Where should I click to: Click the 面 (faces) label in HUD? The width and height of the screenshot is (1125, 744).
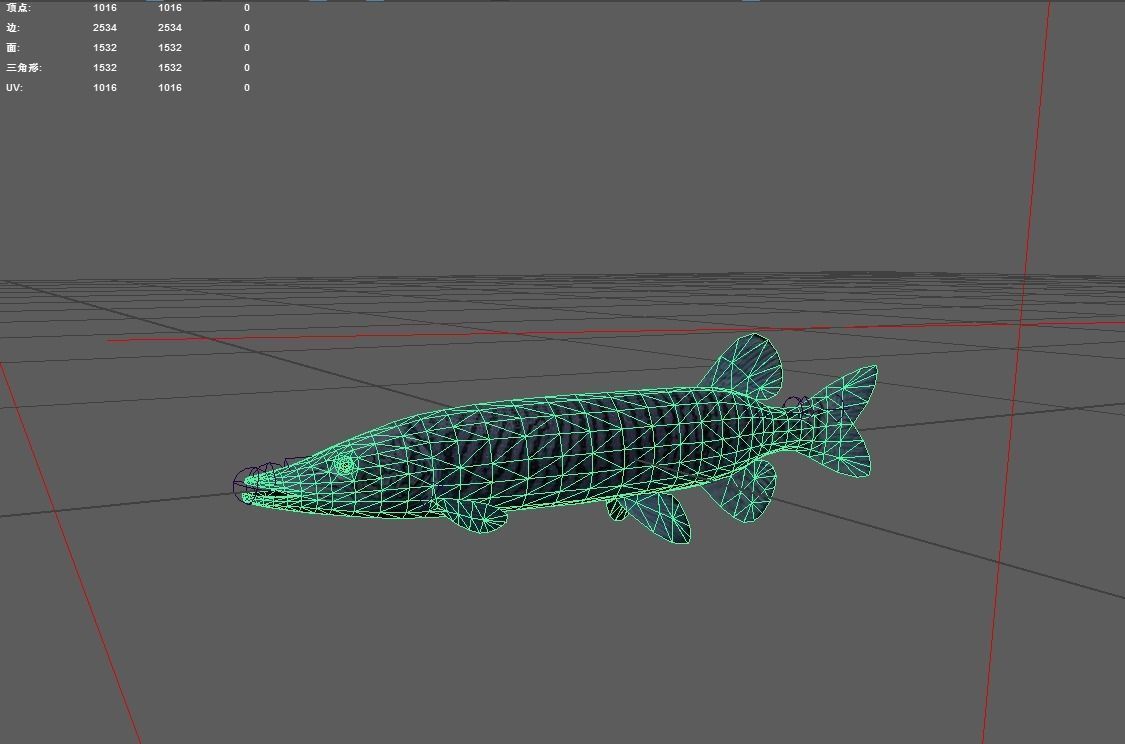pyautogui.click(x=13, y=48)
